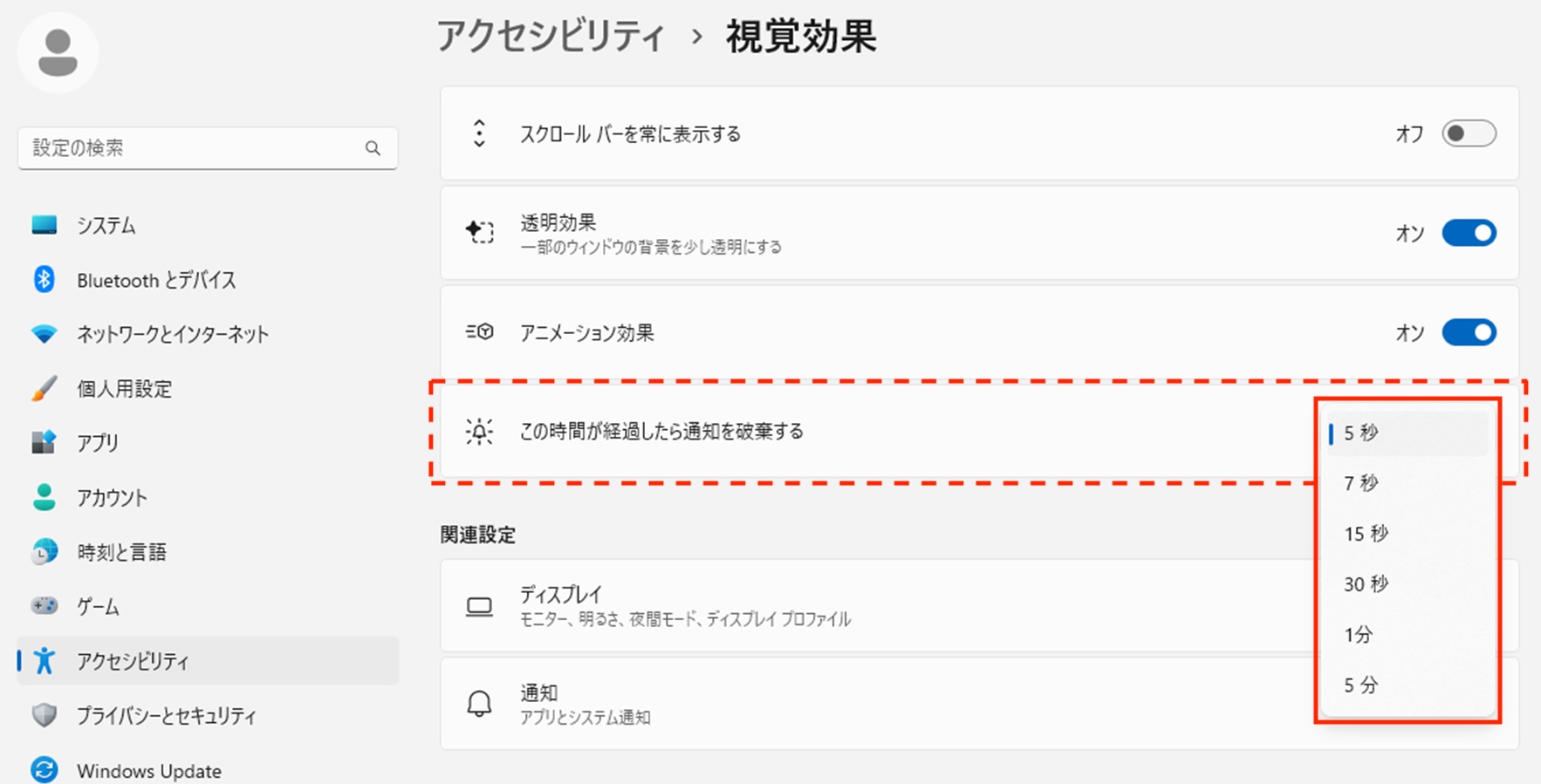Click アクセシビリティ in the breadcrumb header
Screen dimensions: 1541x784
point(551,37)
